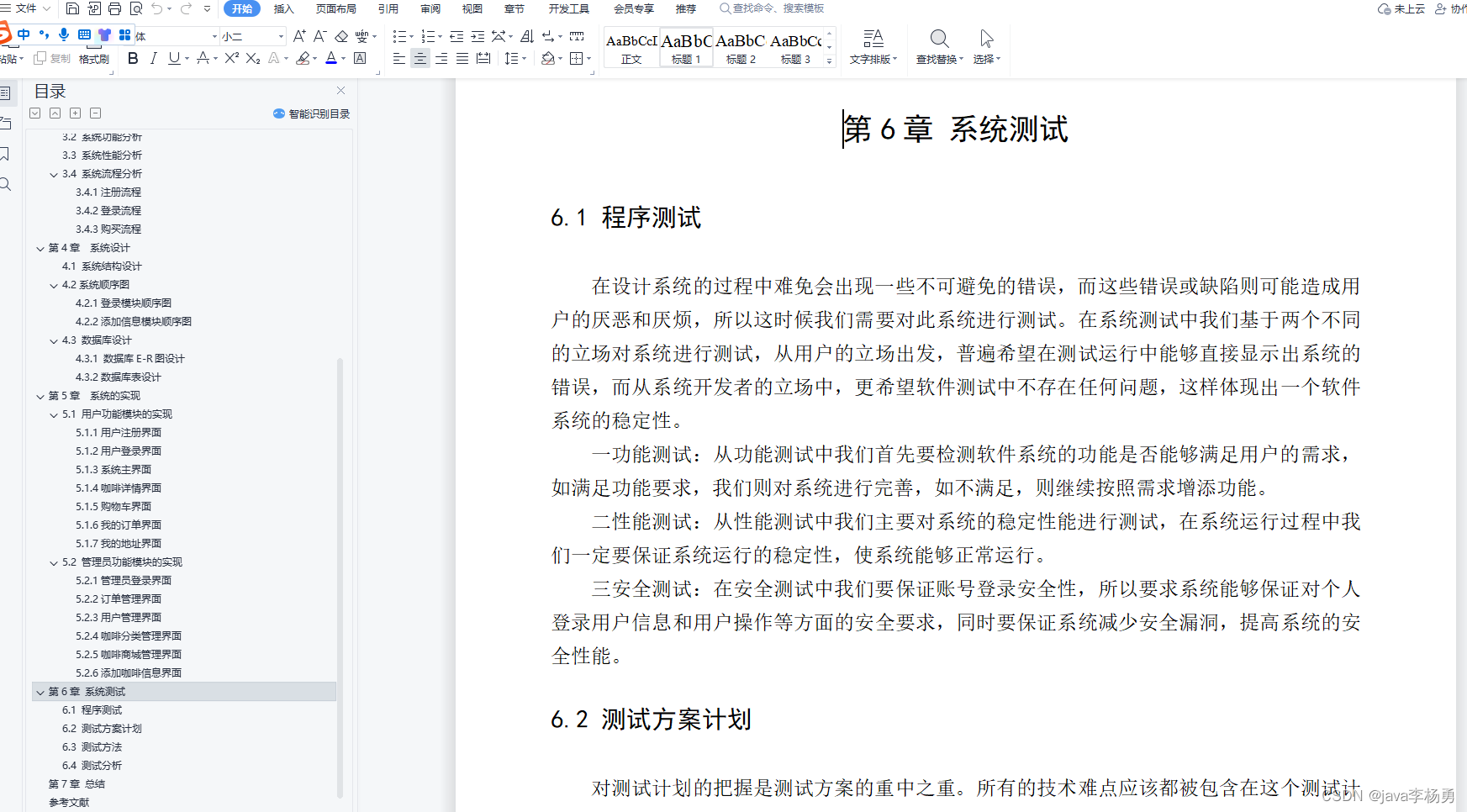Click the paragraph shading fill color
Screen dimensions: 1467x812
[x=548, y=58]
